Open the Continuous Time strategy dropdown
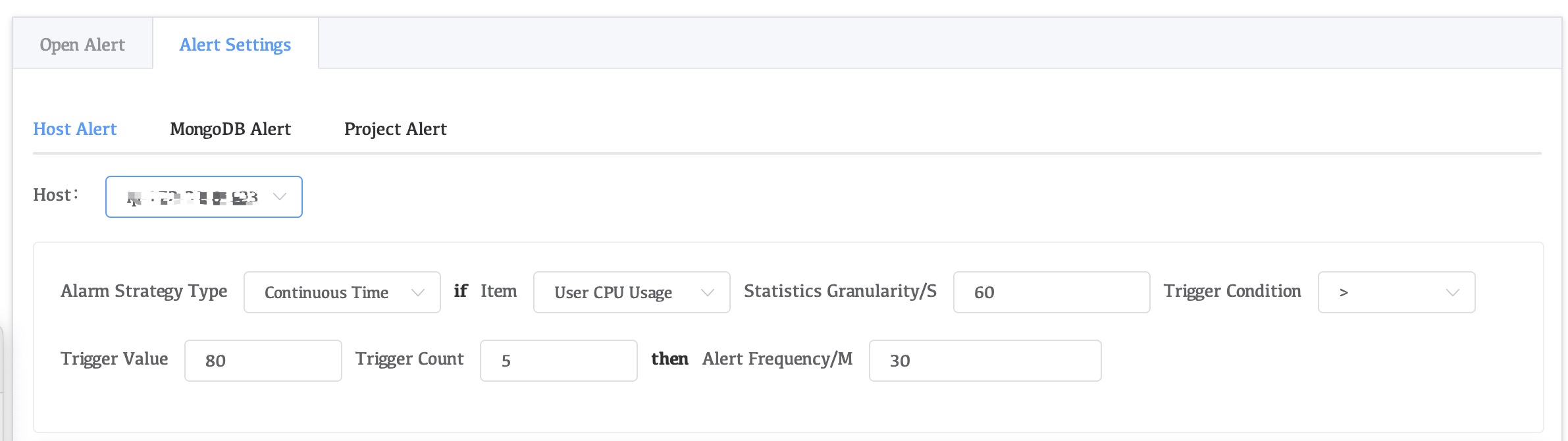Image resolution: width=1568 pixels, height=441 pixels. tap(329, 292)
